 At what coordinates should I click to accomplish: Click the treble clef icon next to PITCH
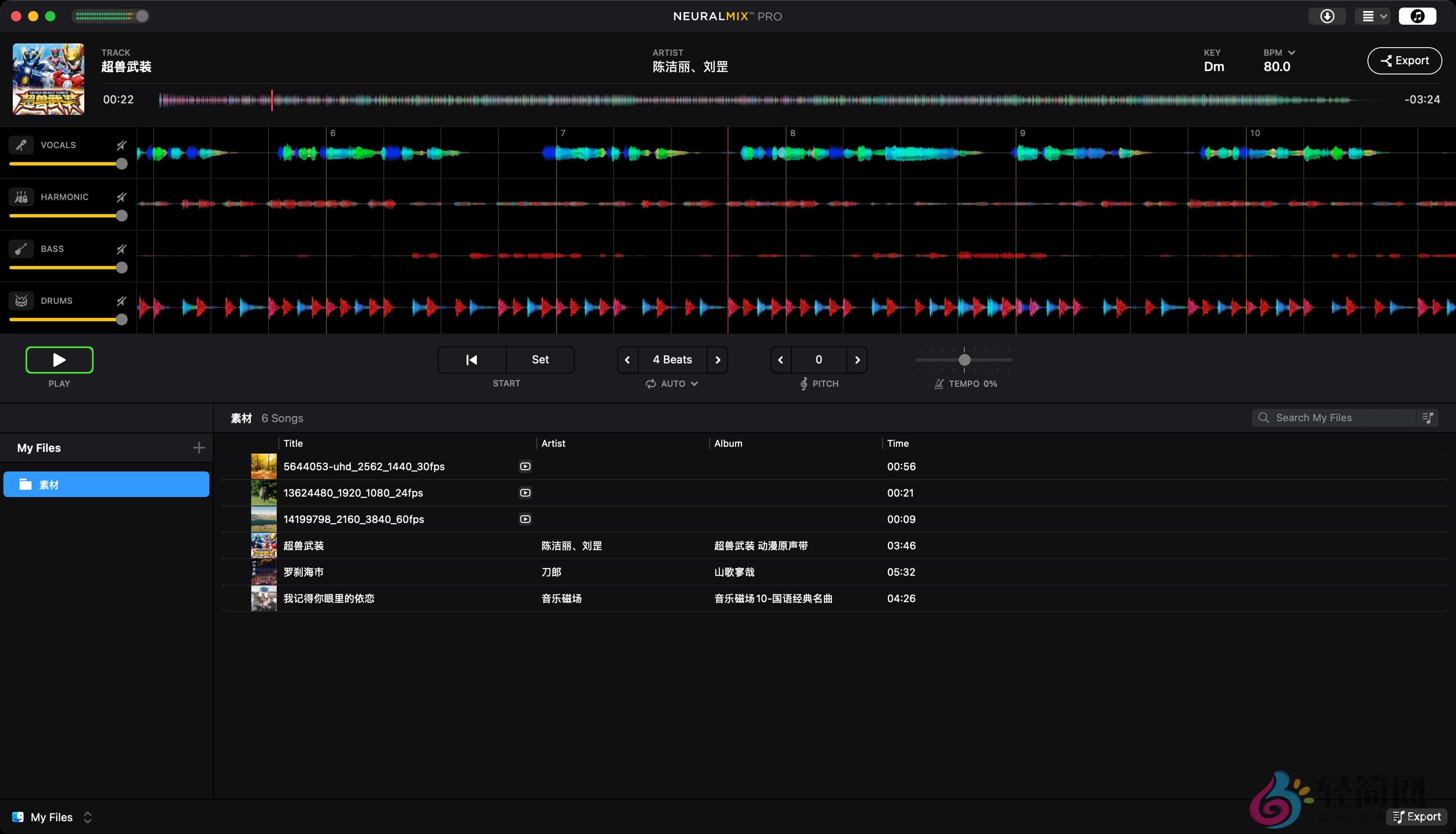point(804,384)
